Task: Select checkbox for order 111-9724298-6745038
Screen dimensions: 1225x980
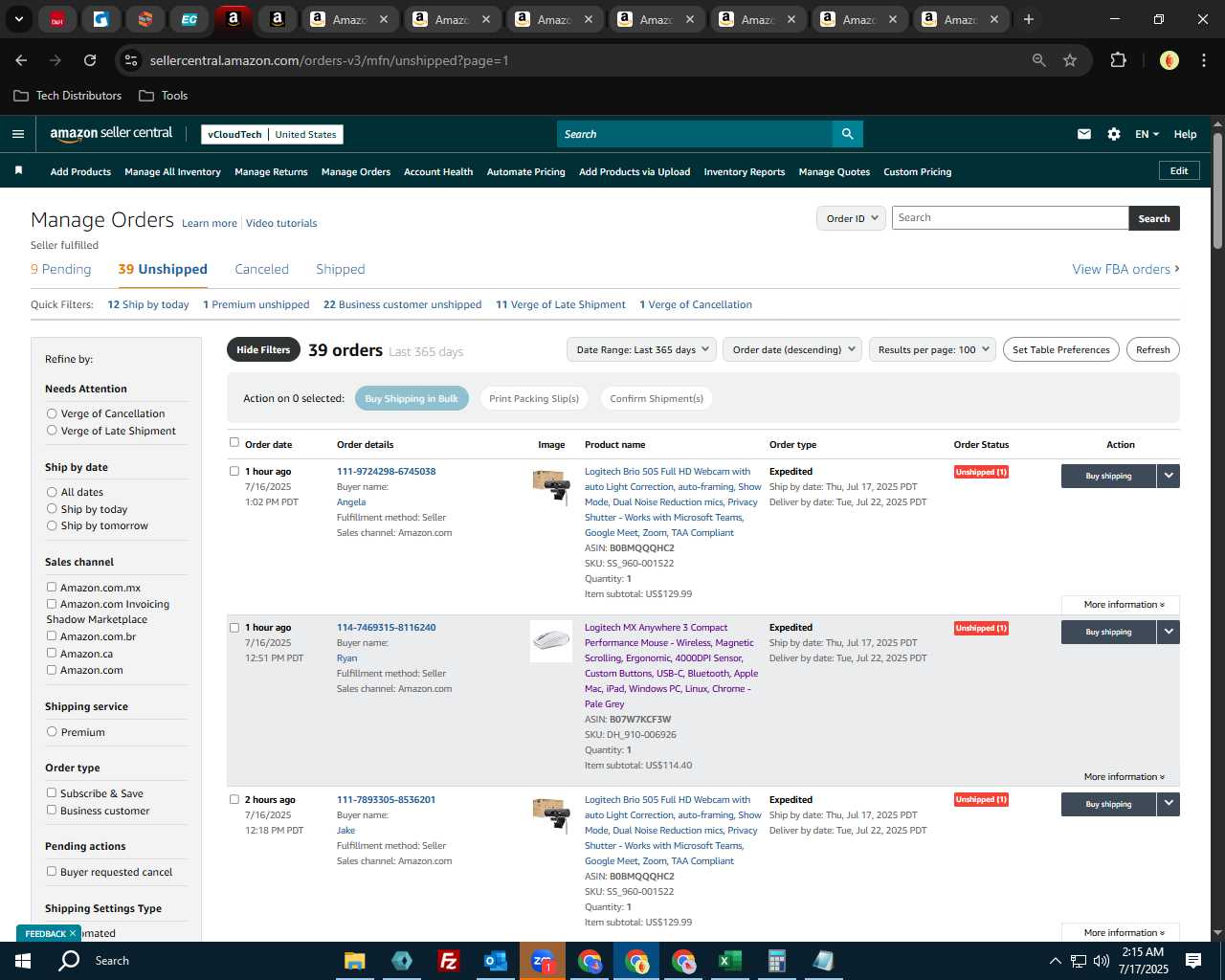Action: point(234,471)
